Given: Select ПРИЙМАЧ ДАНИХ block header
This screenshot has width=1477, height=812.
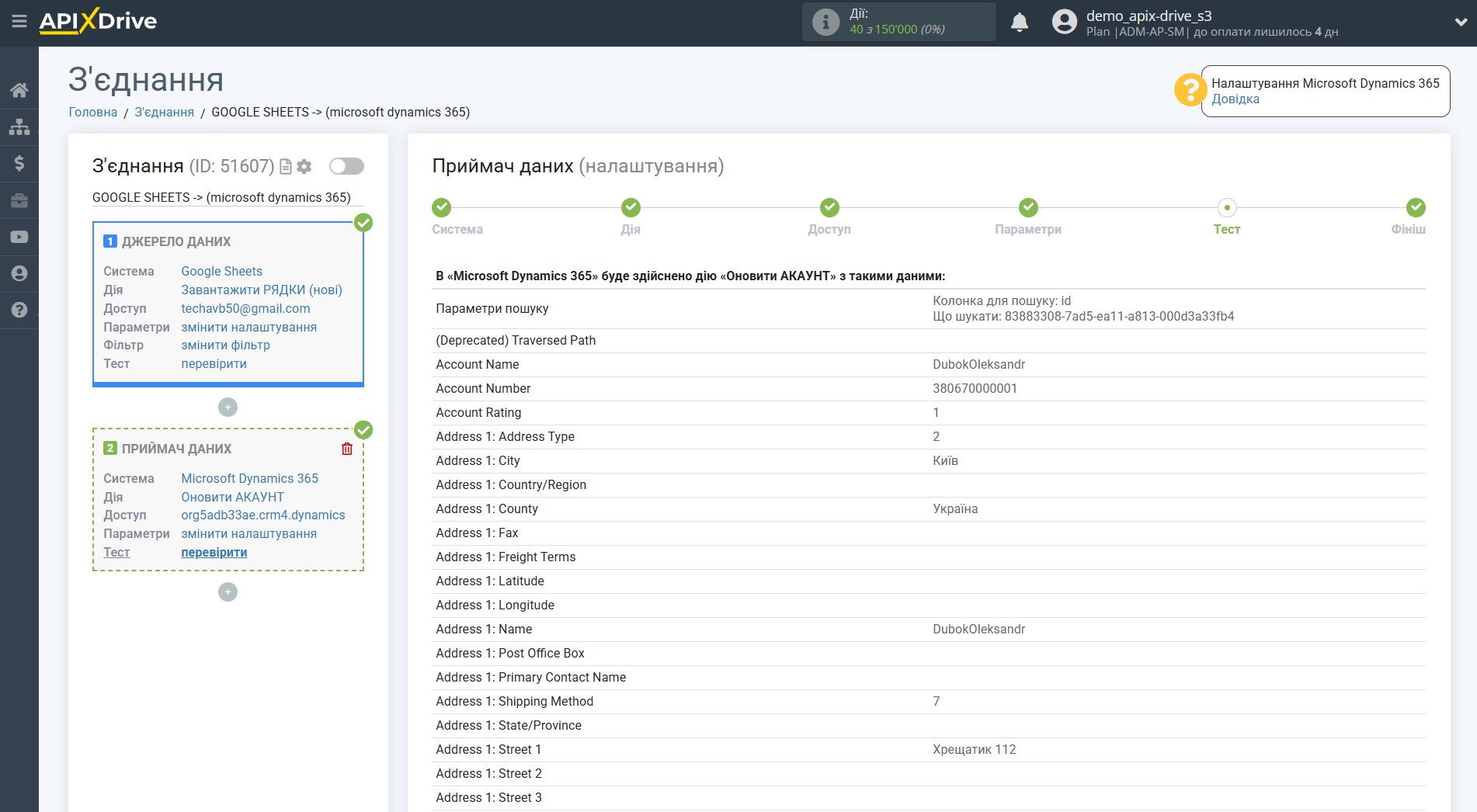Looking at the screenshot, I should 176,449.
